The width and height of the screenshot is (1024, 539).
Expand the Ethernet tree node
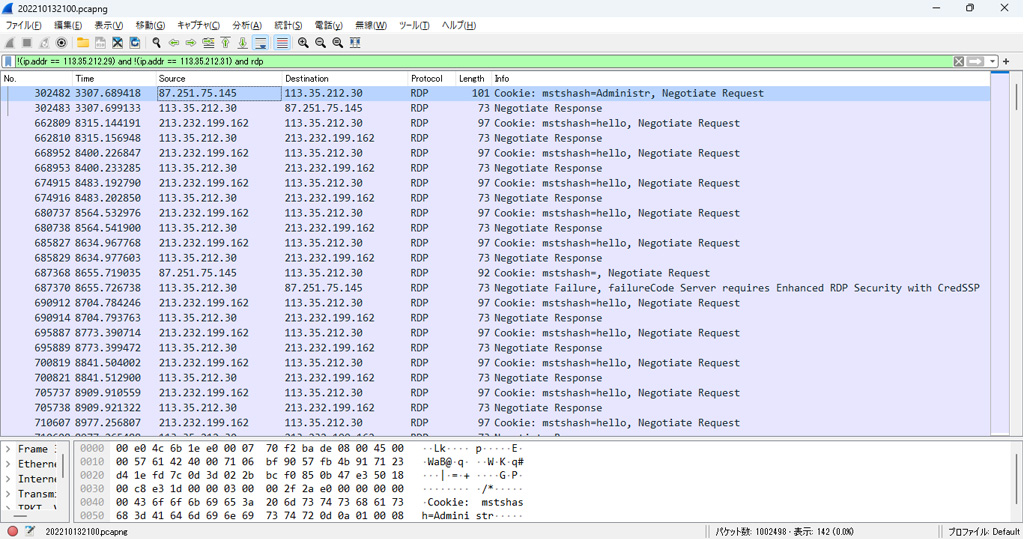(8, 465)
